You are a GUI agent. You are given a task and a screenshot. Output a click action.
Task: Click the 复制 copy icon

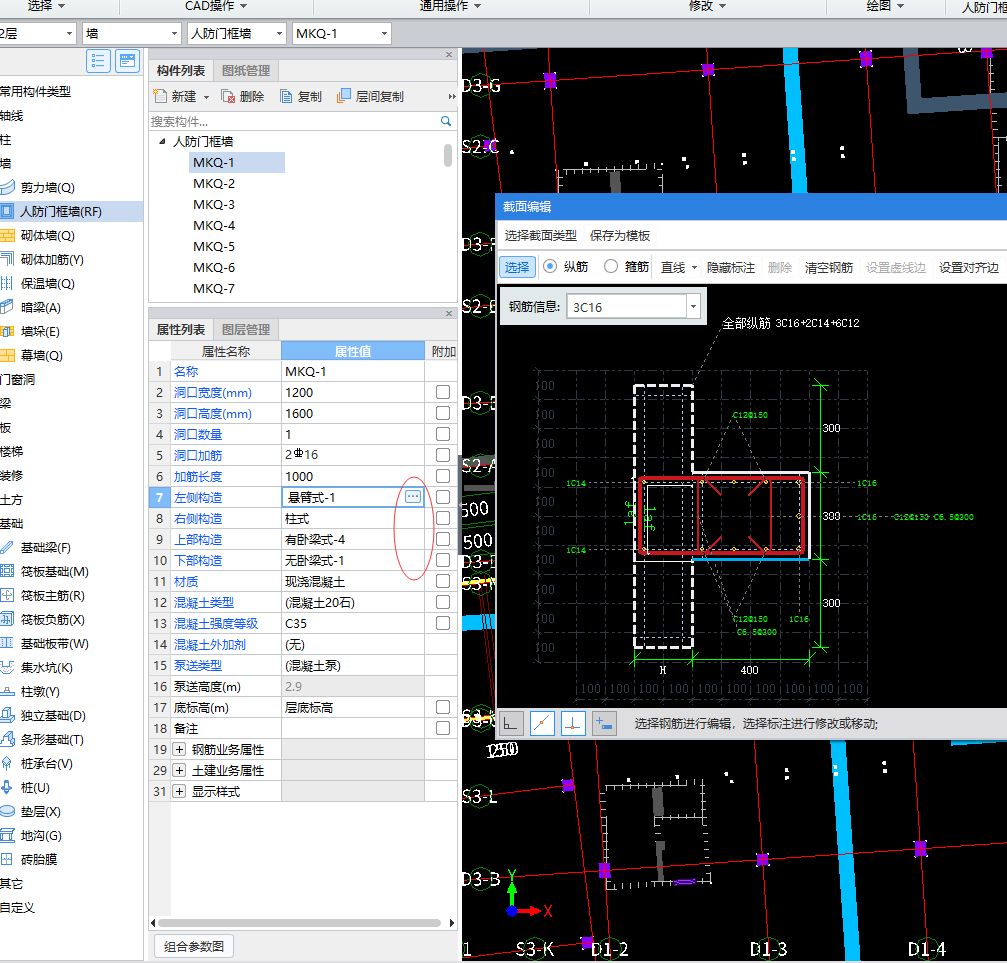pos(286,96)
